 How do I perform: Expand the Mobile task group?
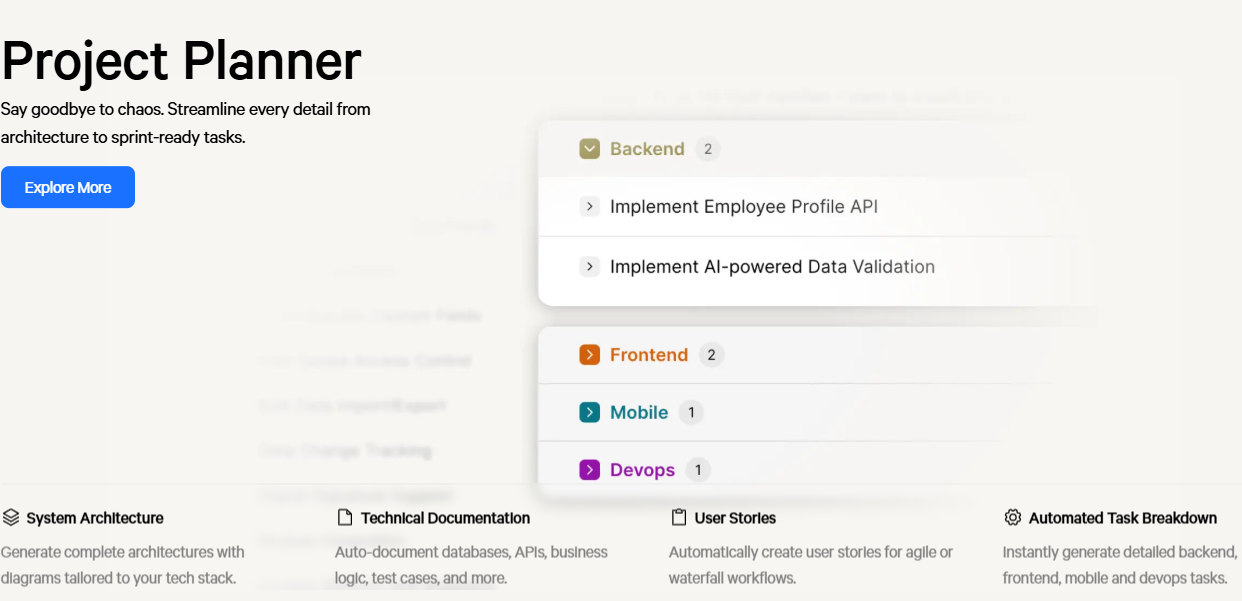pos(589,412)
